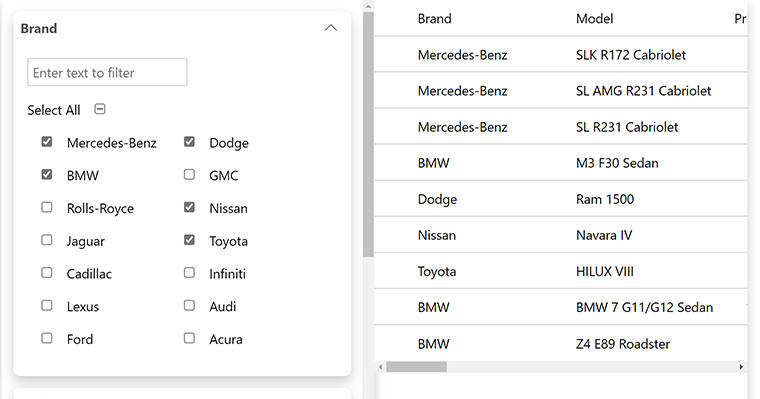Toggle the Select All indeterminate checkbox
The height and width of the screenshot is (399, 760).
point(100,109)
